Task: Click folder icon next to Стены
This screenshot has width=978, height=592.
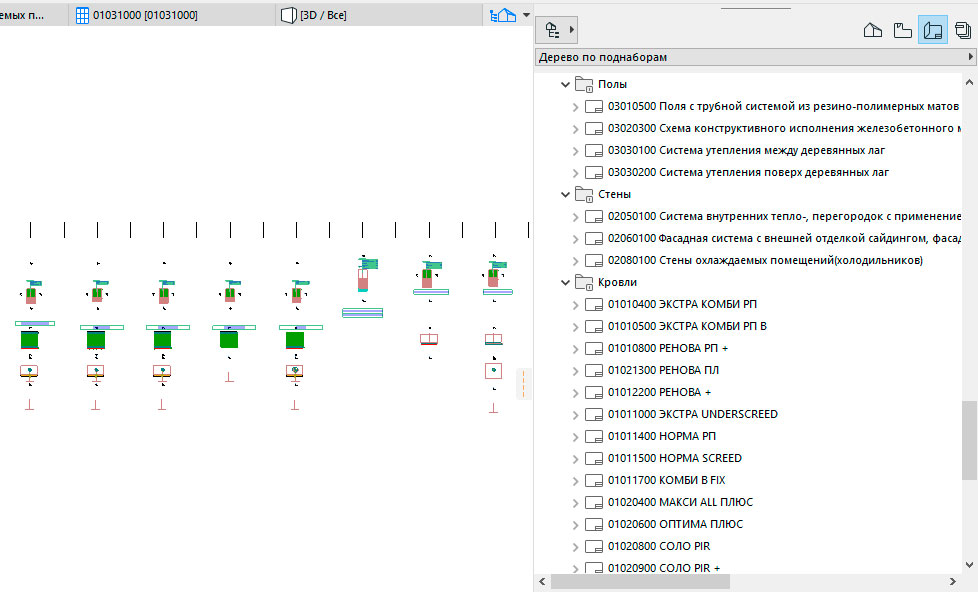Action: click(x=584, y=195)
